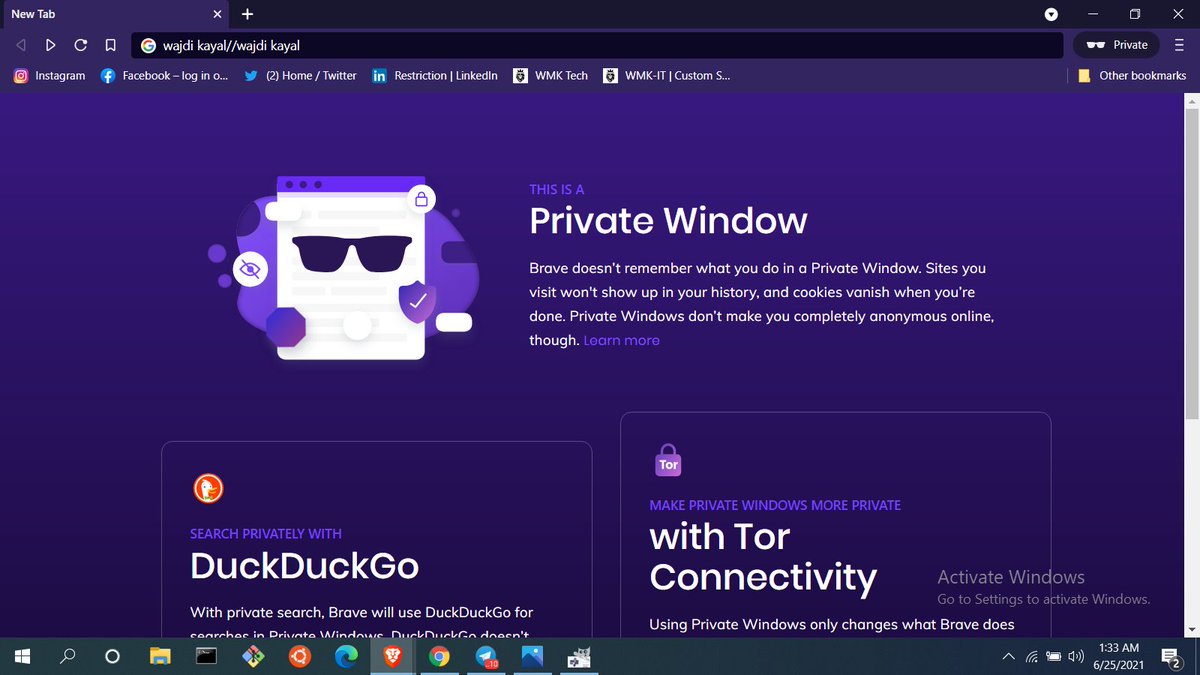Open the Brave hamburger menu

point(1180,45)
